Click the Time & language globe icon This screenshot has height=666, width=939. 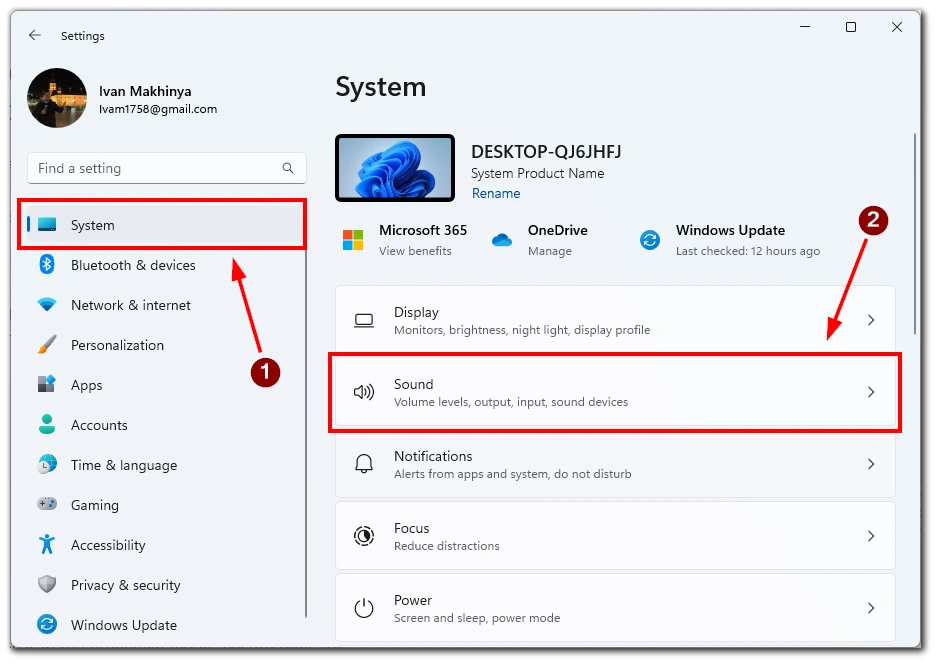click(x=47, y=464)
